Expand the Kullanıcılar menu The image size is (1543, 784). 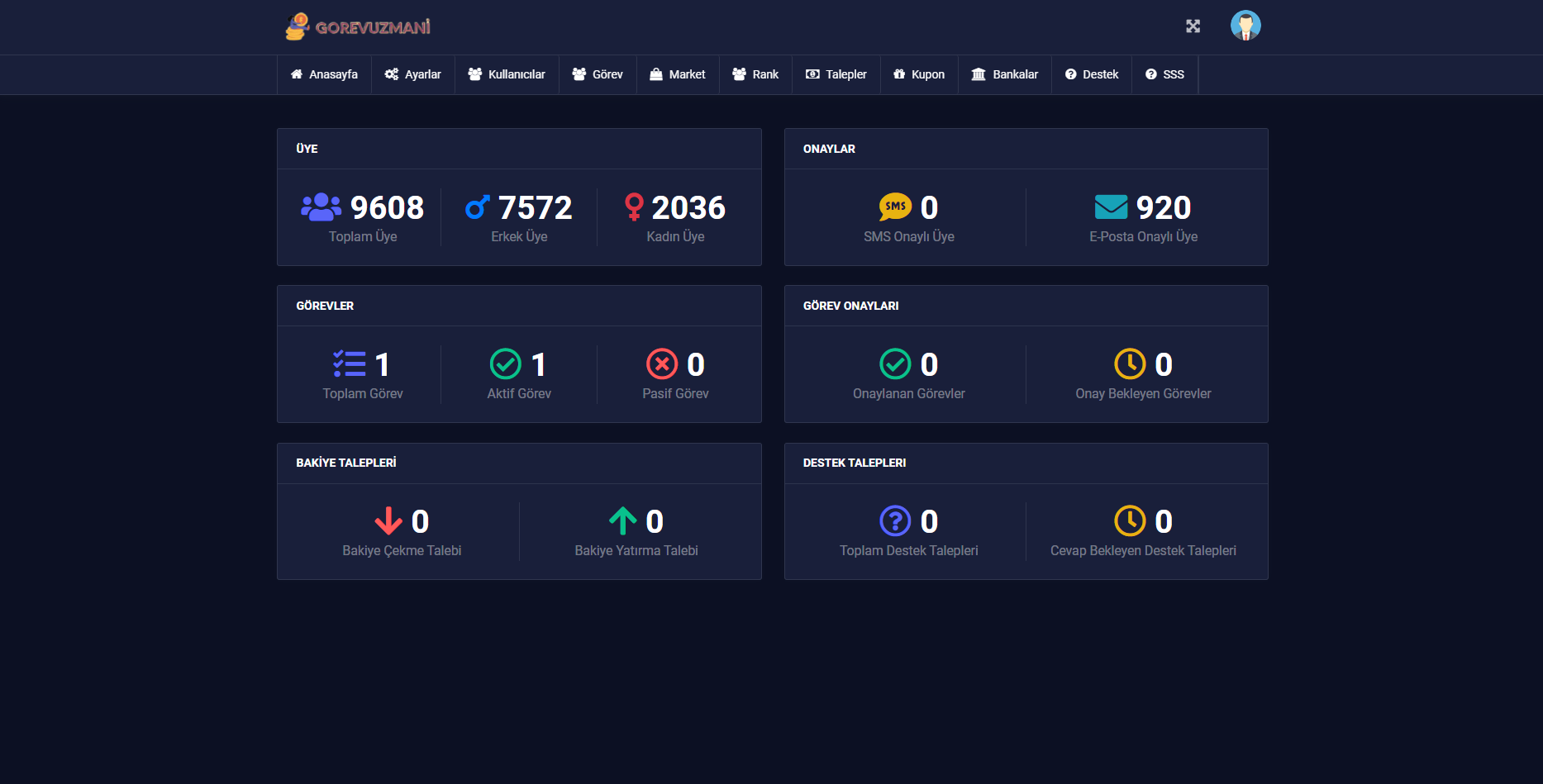pos(507,74)
